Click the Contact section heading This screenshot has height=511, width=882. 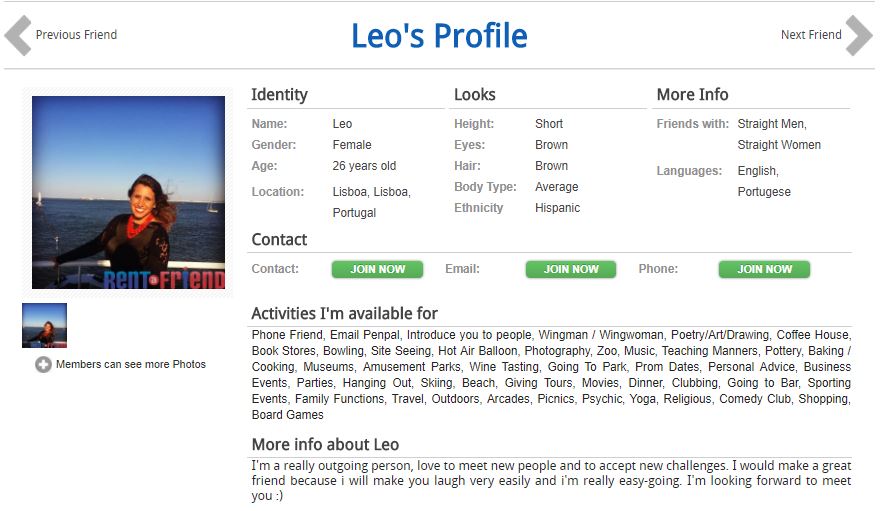(x=279, y=240)
